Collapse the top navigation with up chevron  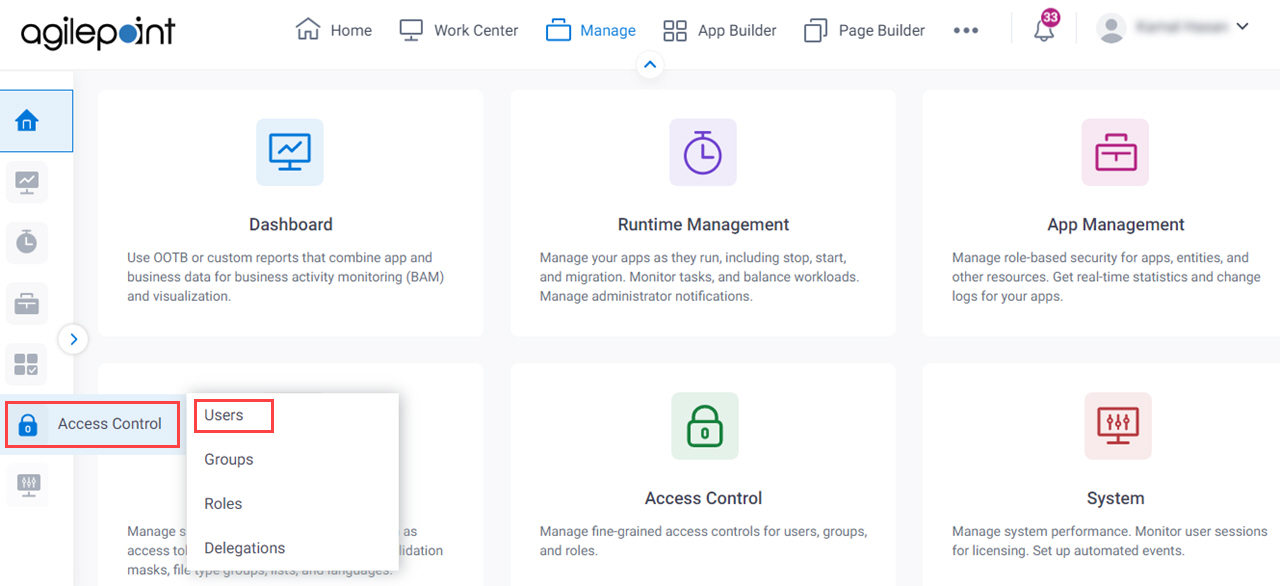pos(650,65)
